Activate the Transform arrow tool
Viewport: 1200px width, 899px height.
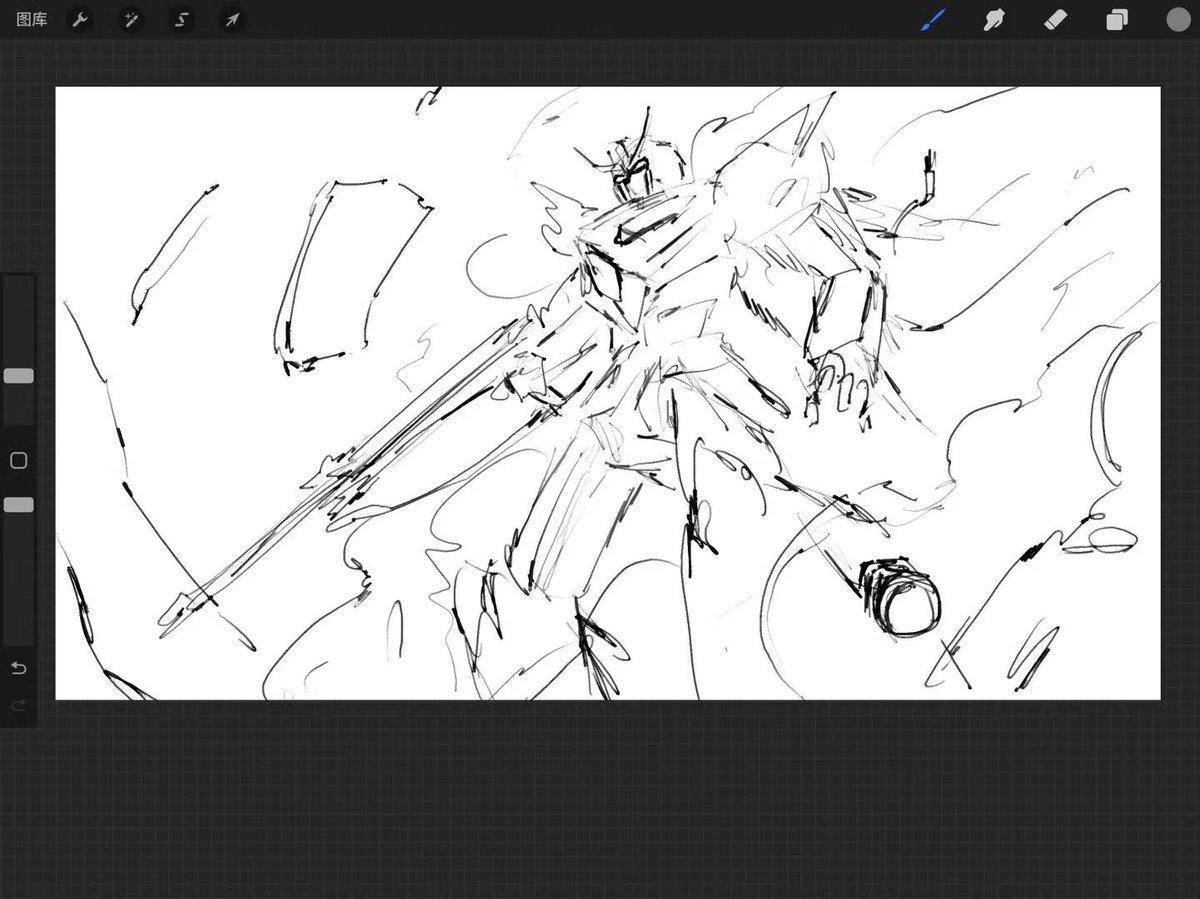coord(231,19)
